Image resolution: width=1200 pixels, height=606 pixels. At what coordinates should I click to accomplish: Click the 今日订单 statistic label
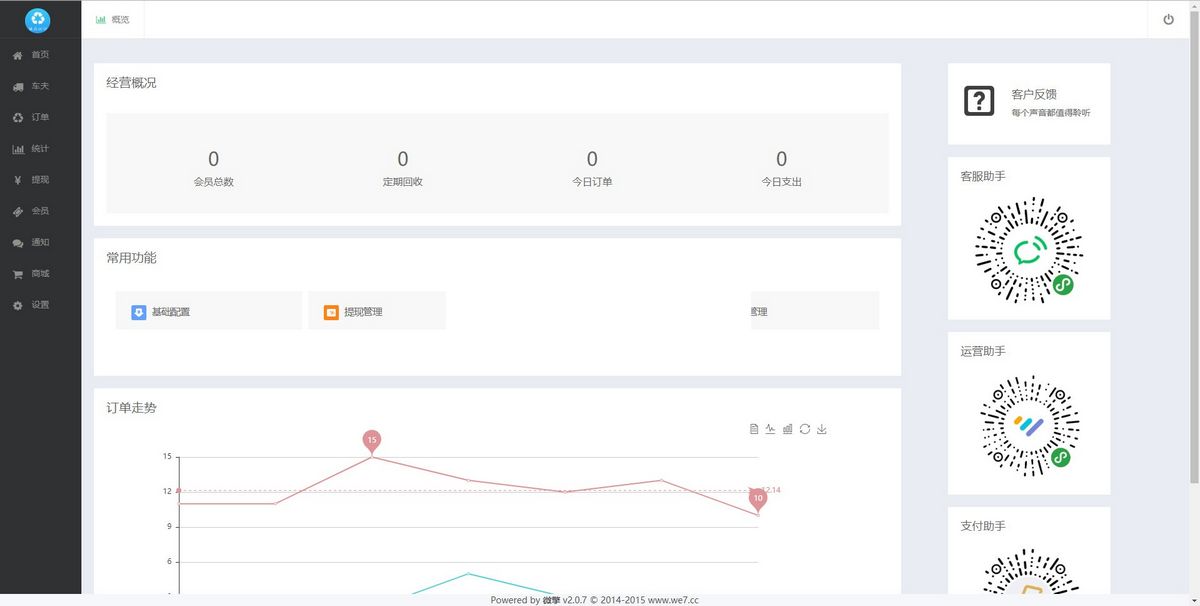(592, 182)
